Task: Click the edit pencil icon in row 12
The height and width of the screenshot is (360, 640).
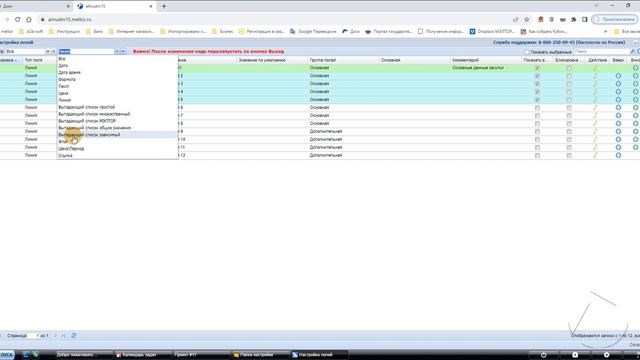Action: tap(595, 156)
